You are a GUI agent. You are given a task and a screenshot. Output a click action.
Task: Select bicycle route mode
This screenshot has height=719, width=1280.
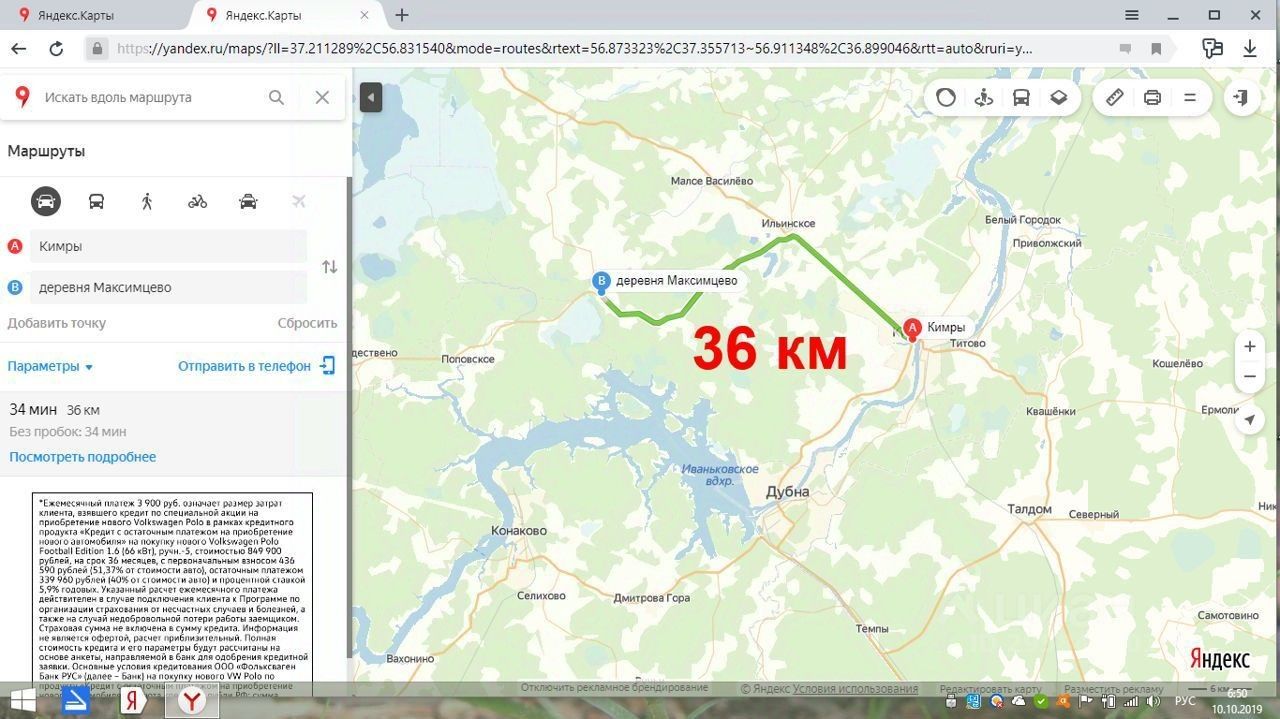[x=197, y=201]
